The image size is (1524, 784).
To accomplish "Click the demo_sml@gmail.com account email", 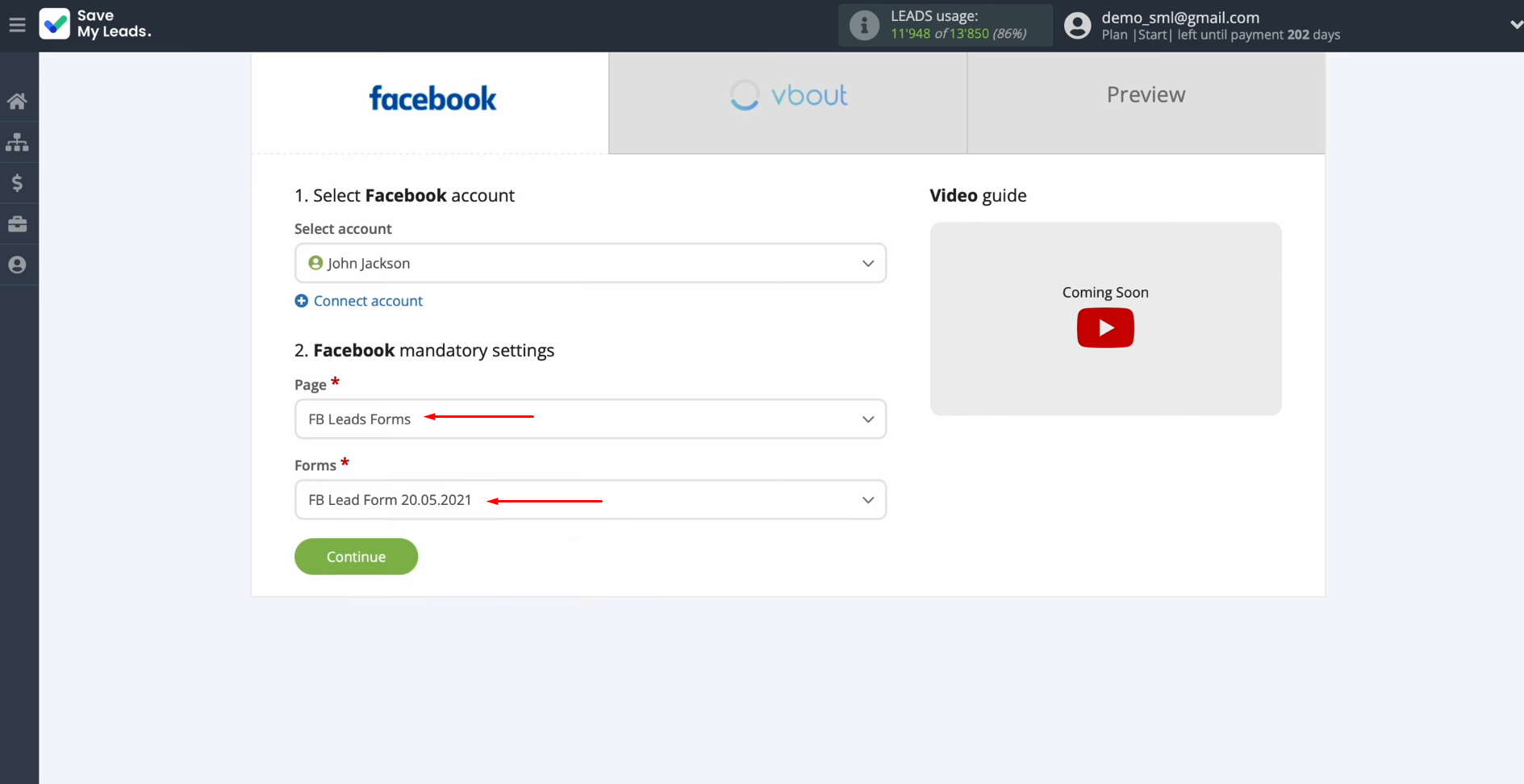I will point(1180,17).
